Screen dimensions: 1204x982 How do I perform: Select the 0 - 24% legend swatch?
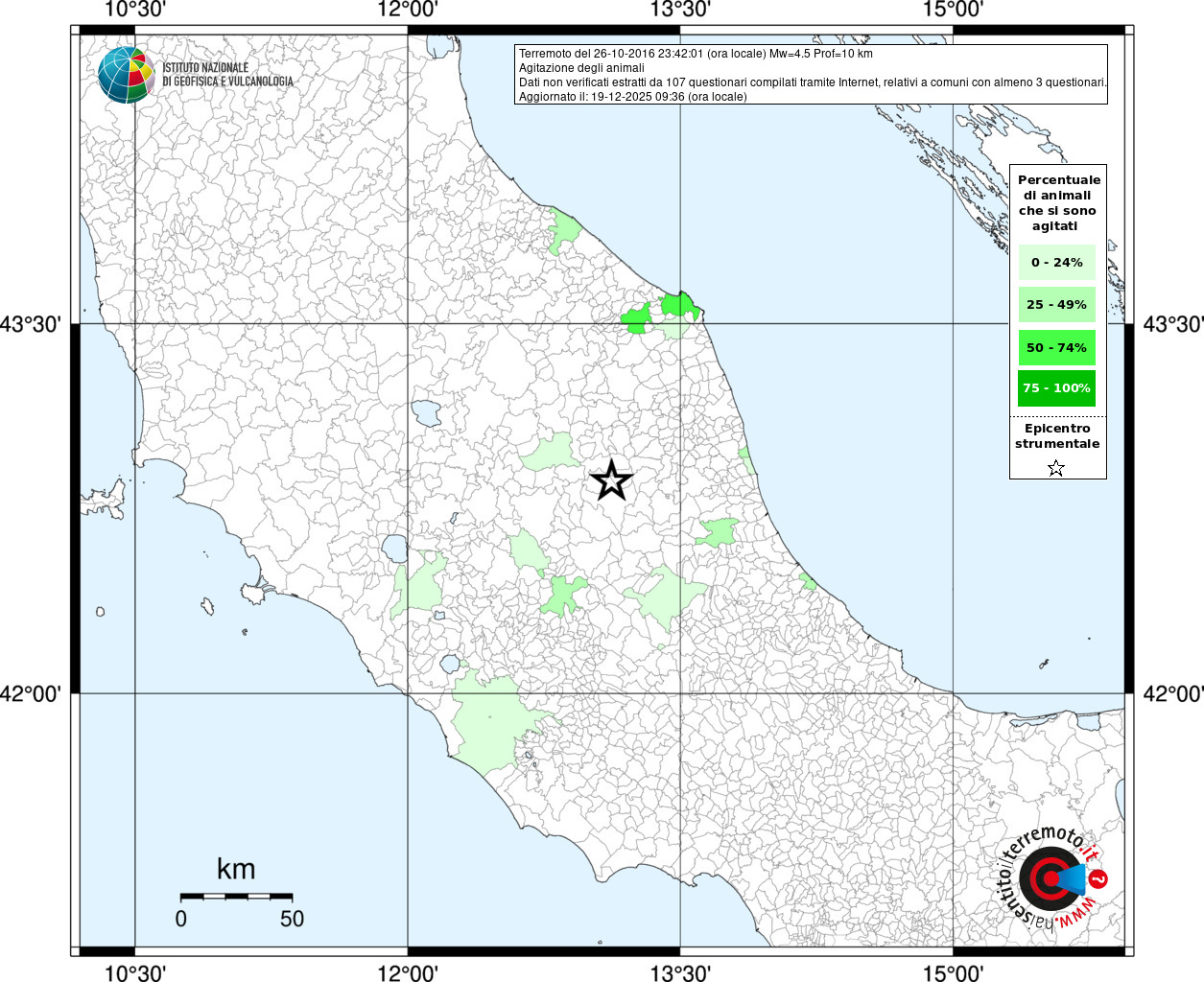pyautogui.click(x=1056, y=262)
